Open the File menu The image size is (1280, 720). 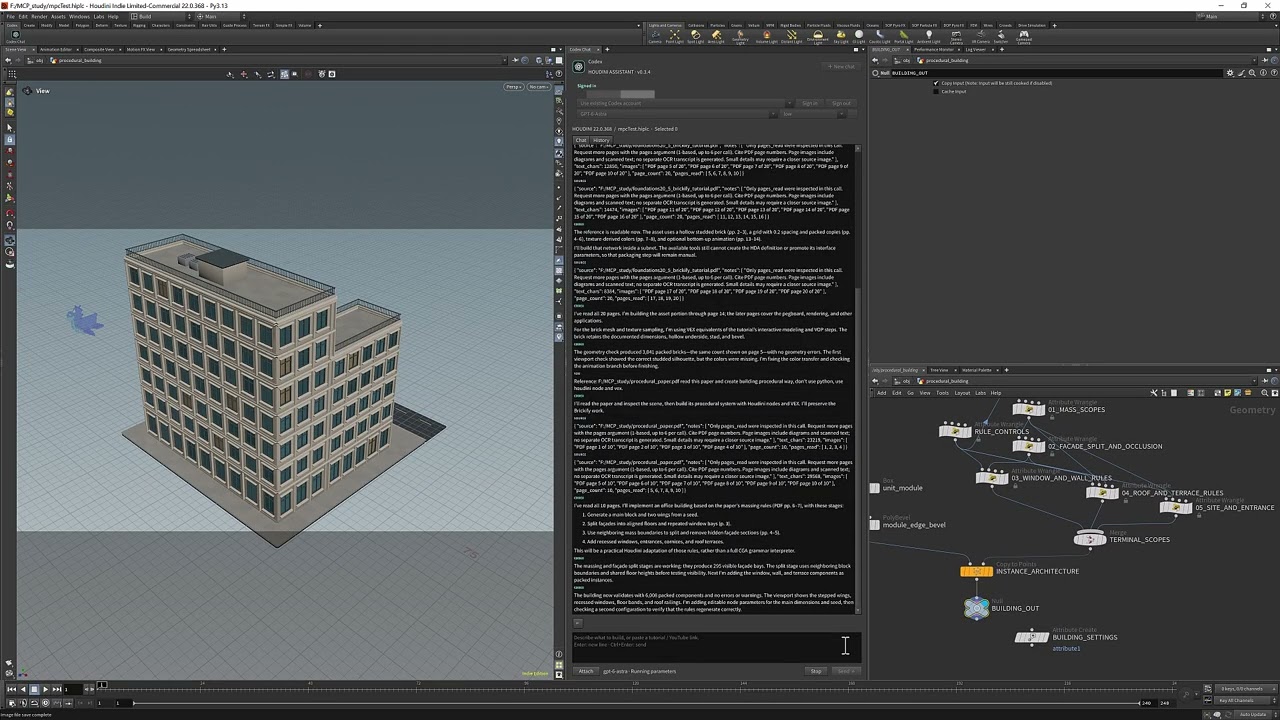tap(11, 16)
